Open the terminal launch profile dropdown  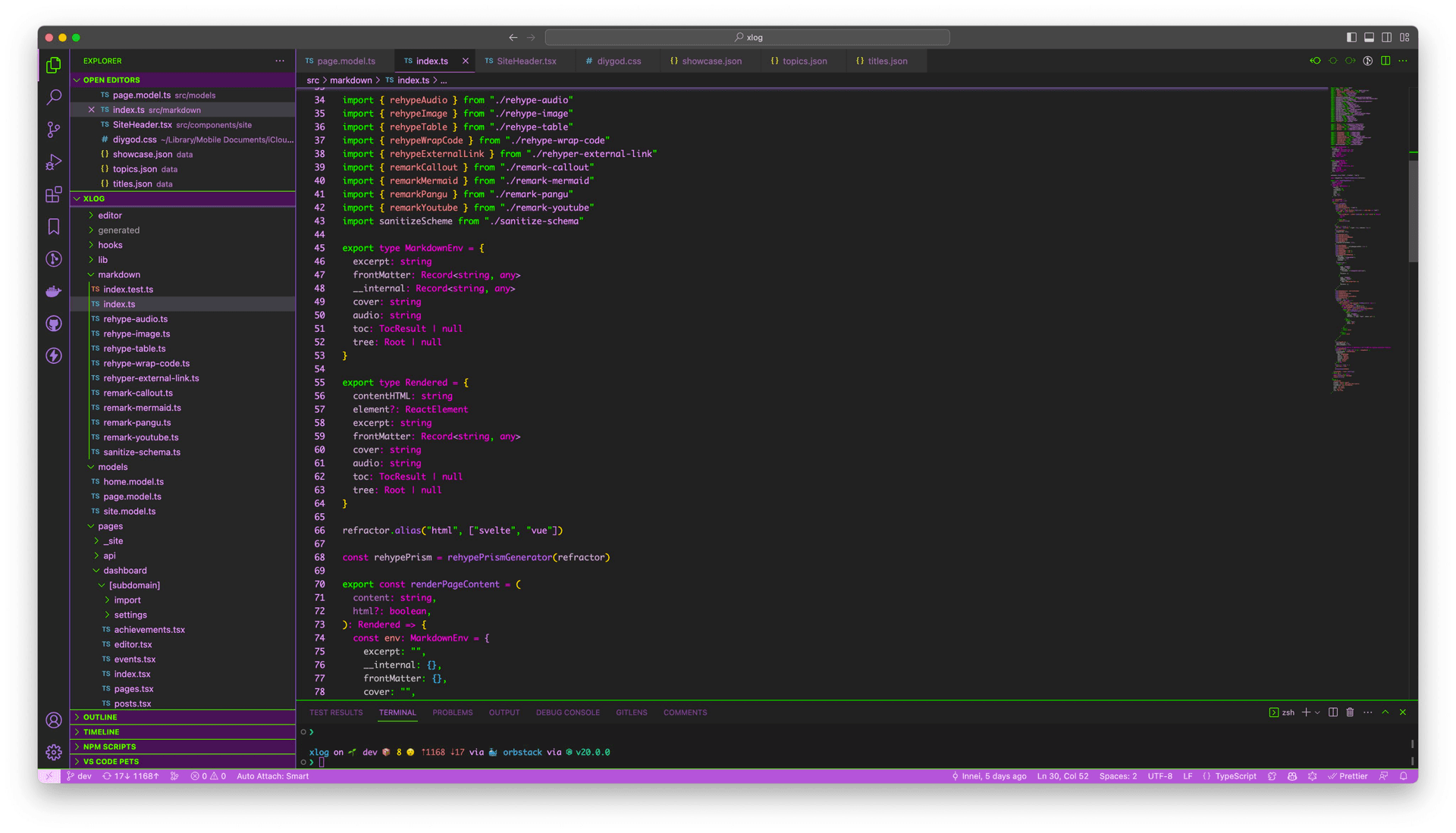[1317, 712]
